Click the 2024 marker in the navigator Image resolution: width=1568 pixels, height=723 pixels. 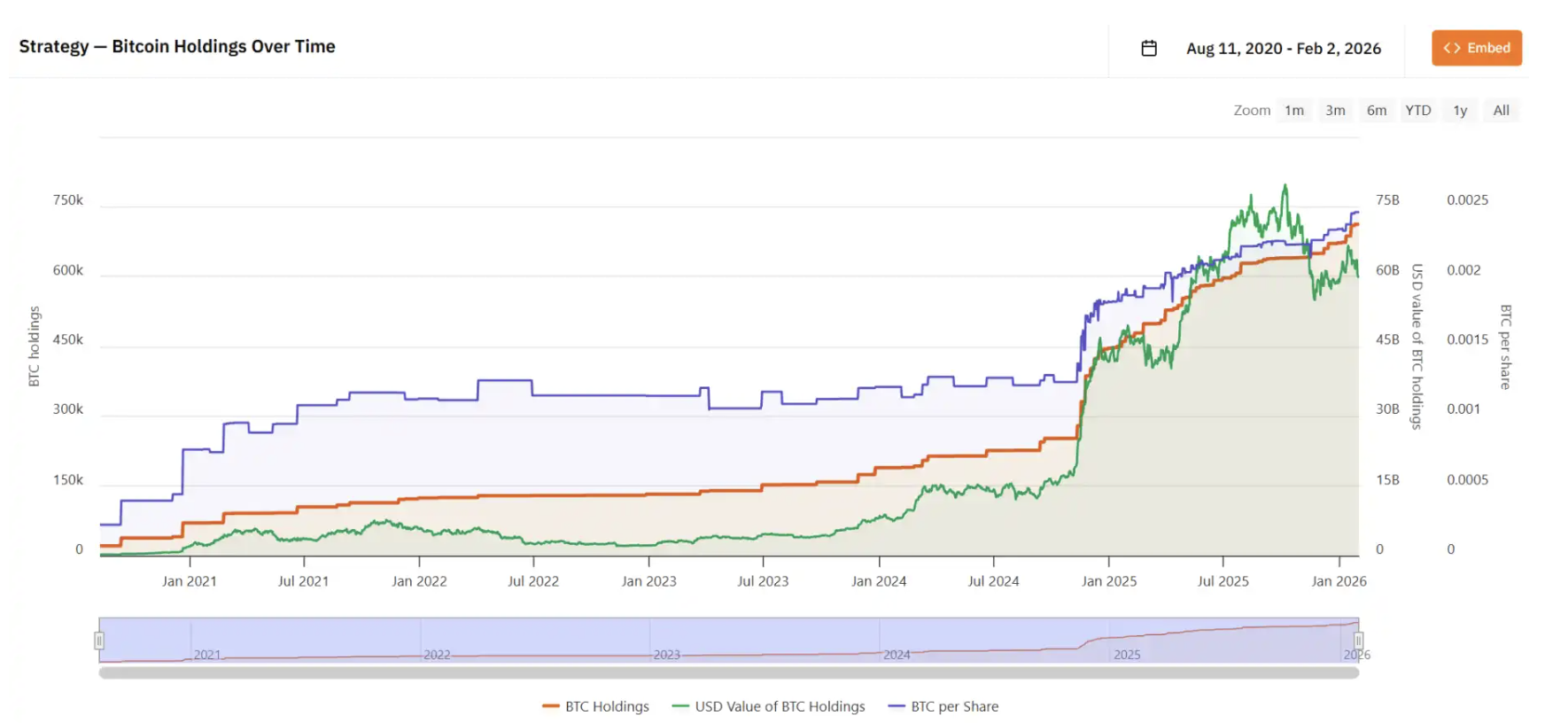click(x=897, y=655)
